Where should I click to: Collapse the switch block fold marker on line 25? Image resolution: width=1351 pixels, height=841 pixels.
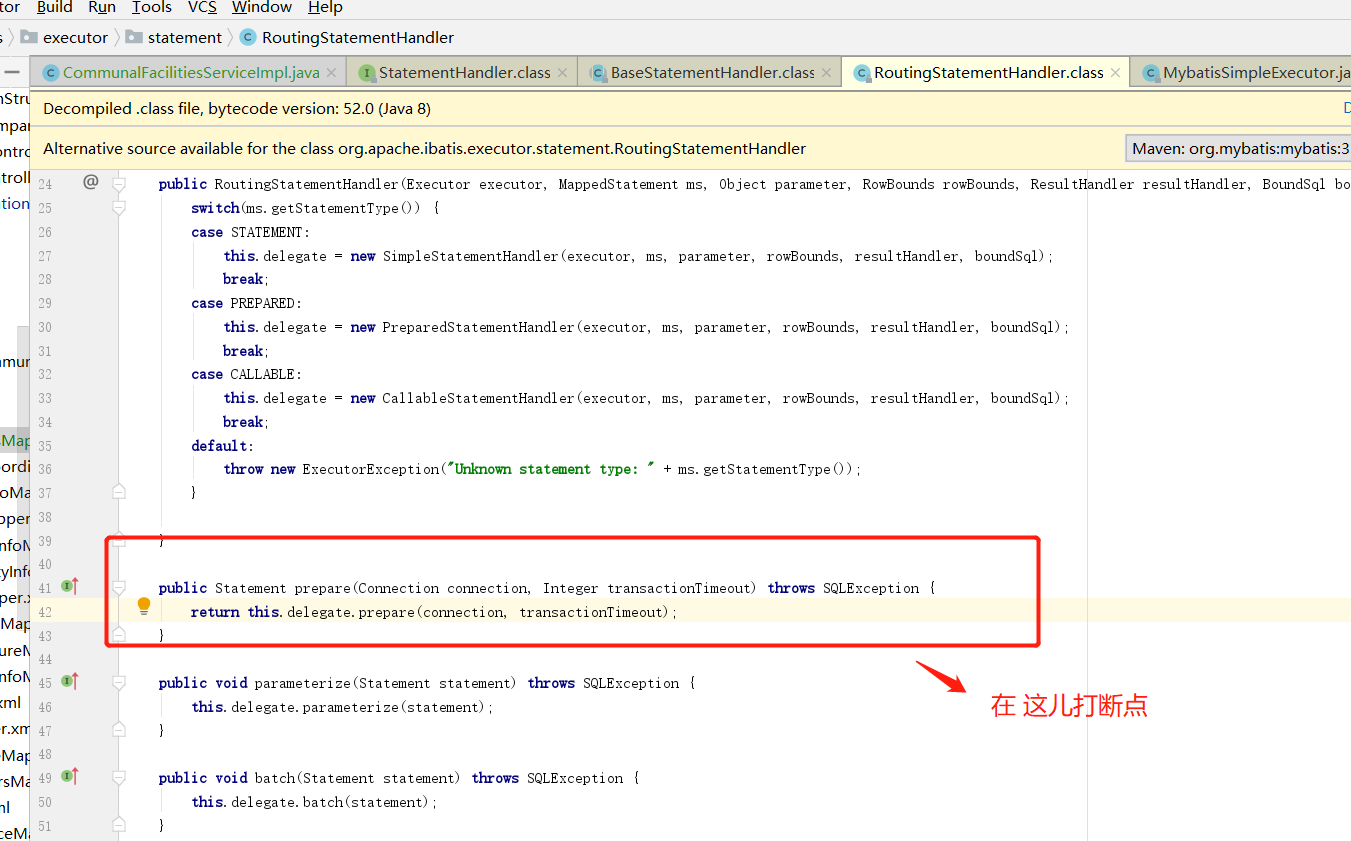(x=119, y=207)
